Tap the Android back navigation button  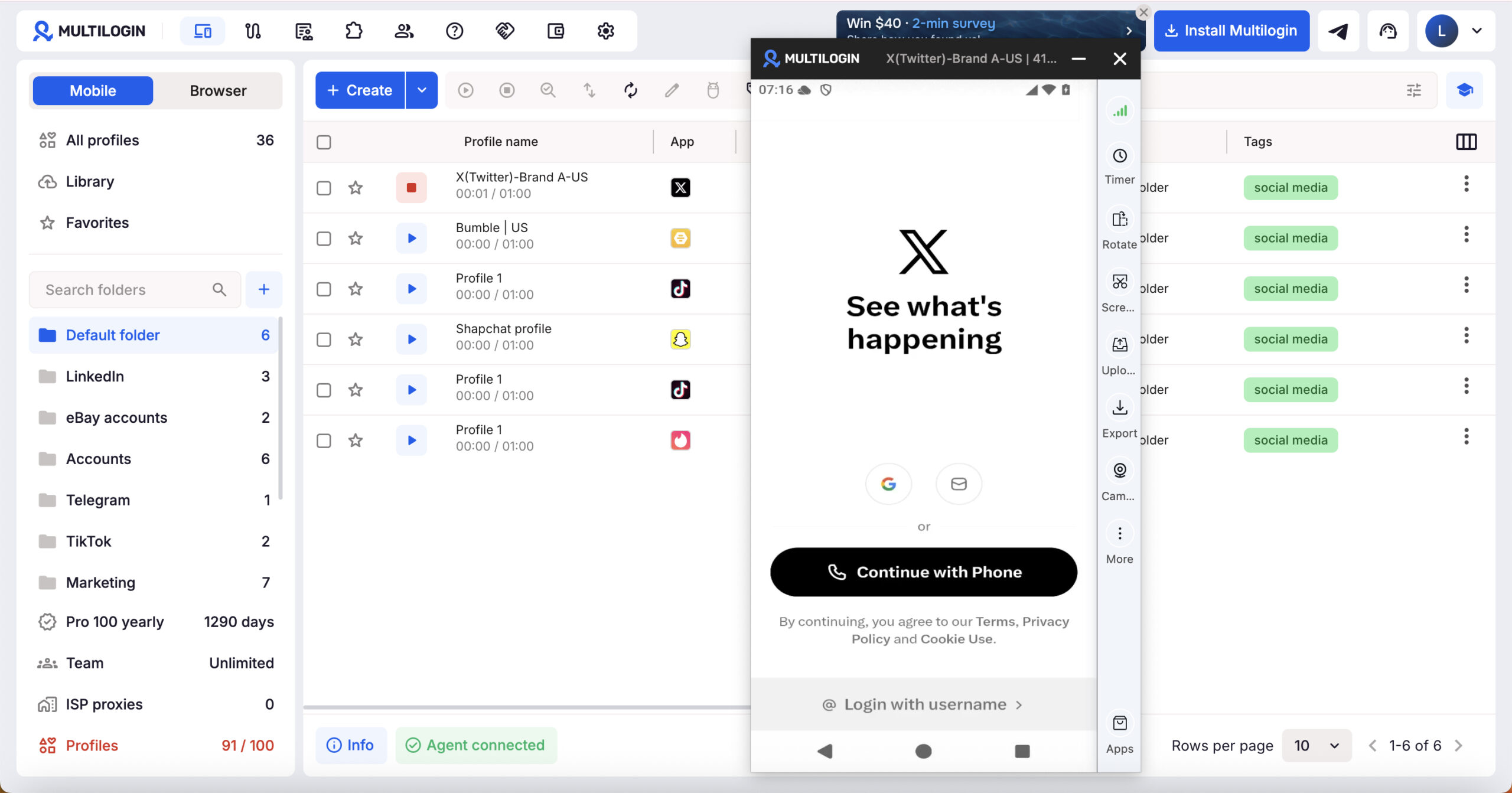825,751
